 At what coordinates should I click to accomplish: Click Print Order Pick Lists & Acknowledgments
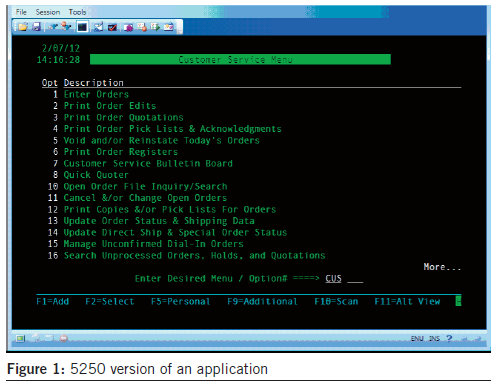[173, 129]
